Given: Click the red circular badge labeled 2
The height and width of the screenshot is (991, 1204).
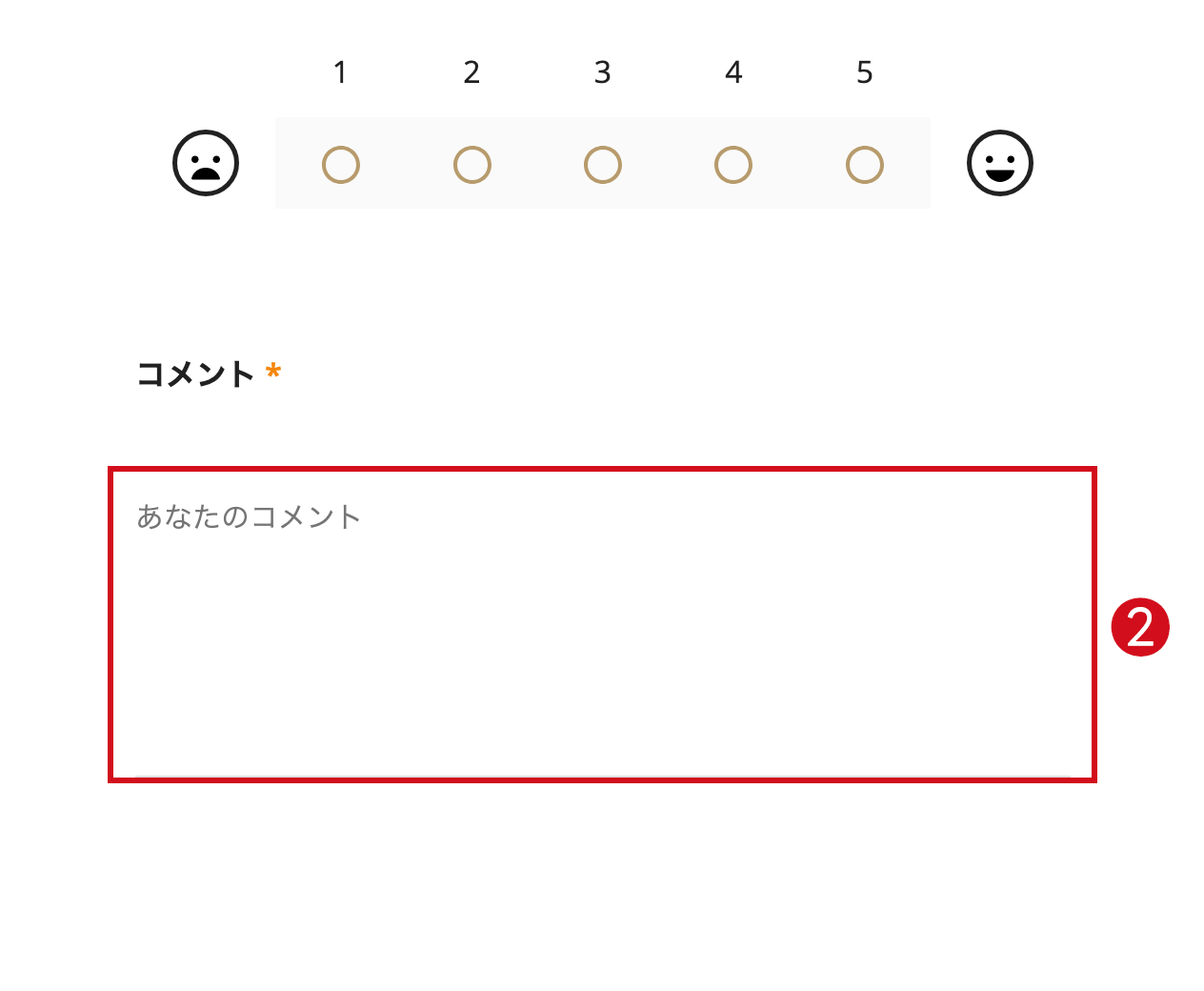Looking at the screenshot, I should (1142, 627).
